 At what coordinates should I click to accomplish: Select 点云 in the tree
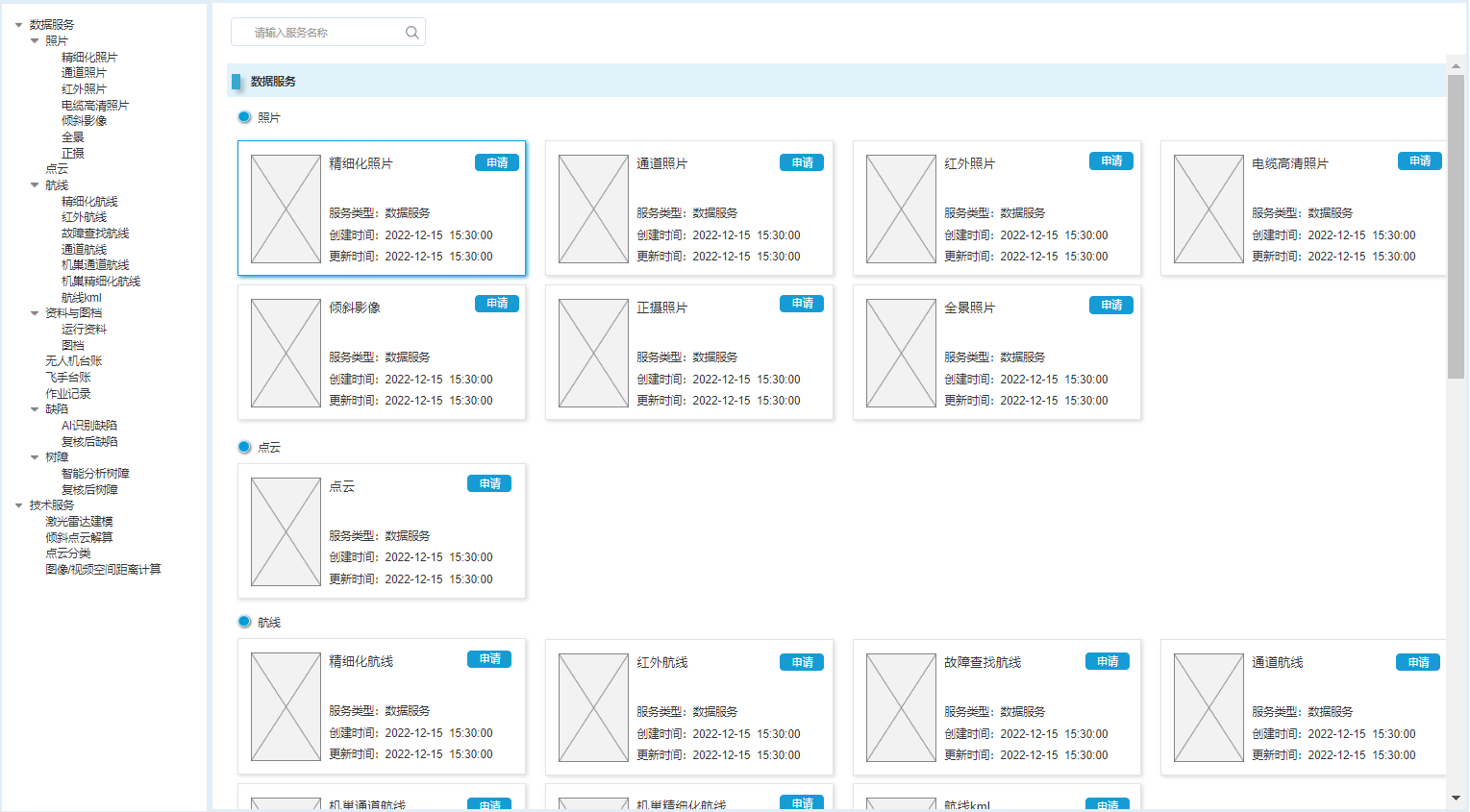coord(57,169)
